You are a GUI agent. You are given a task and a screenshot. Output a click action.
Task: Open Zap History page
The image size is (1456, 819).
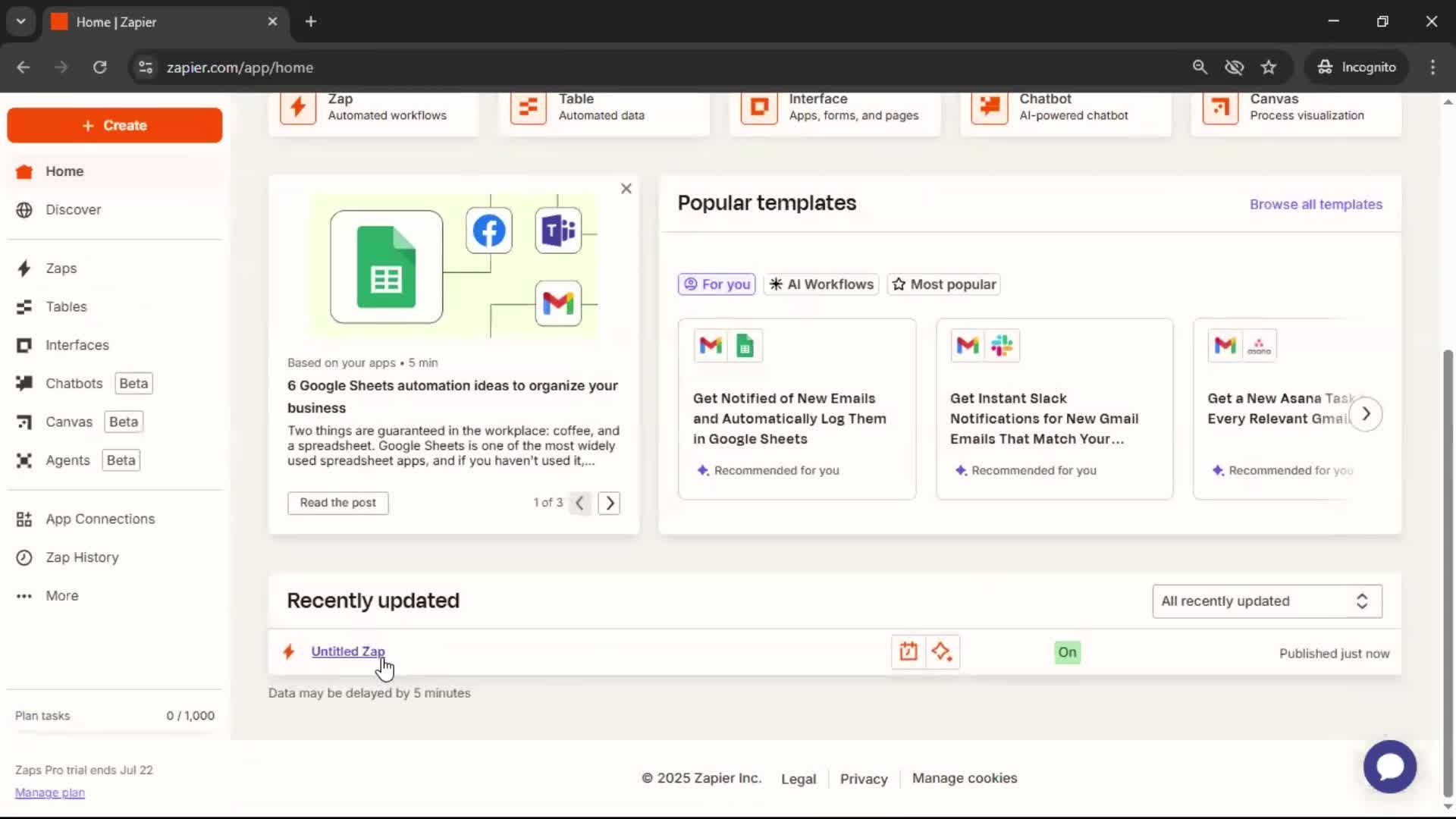pos(115,557)
